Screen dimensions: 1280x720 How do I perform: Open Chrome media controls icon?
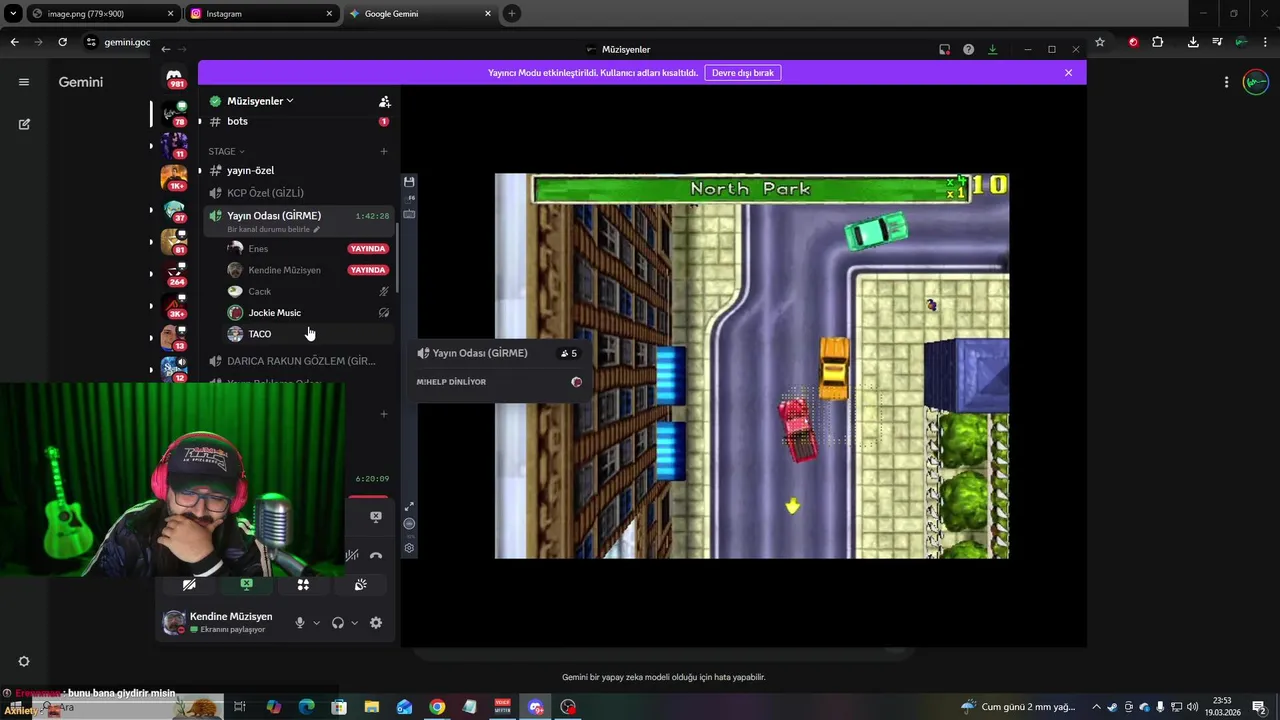(1217, 42)
